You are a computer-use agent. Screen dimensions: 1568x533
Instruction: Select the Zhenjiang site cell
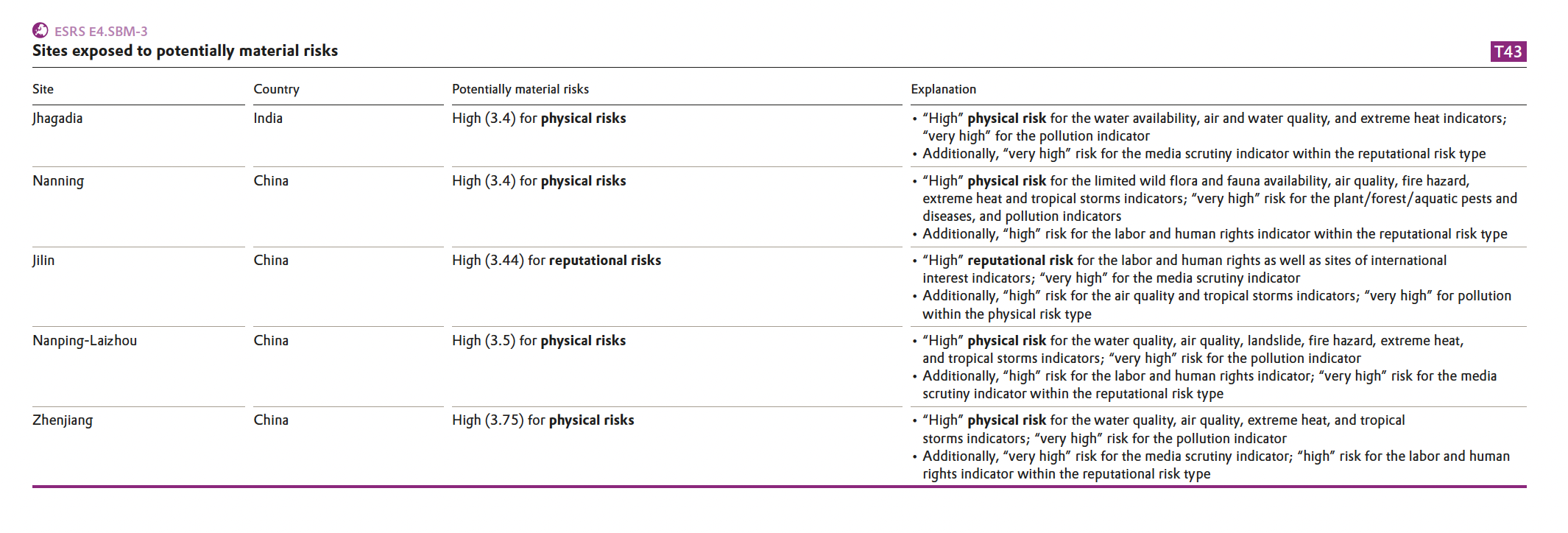click(63, 420)
